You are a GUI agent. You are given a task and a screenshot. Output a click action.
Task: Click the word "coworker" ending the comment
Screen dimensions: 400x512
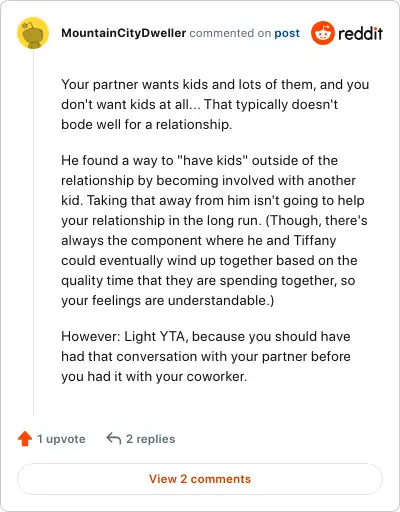217,377
